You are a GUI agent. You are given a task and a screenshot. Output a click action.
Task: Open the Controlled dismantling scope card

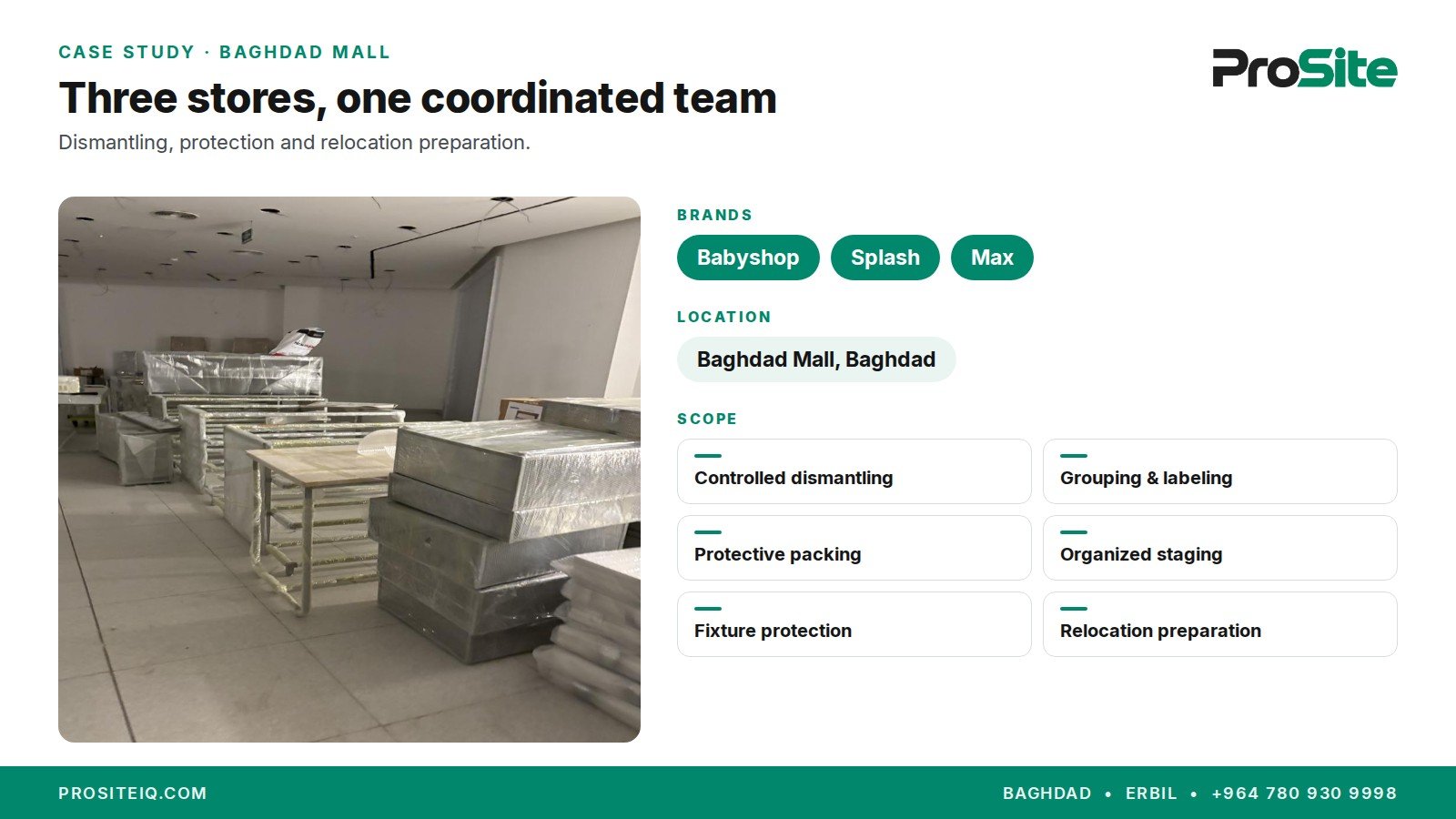pos(854,471)
